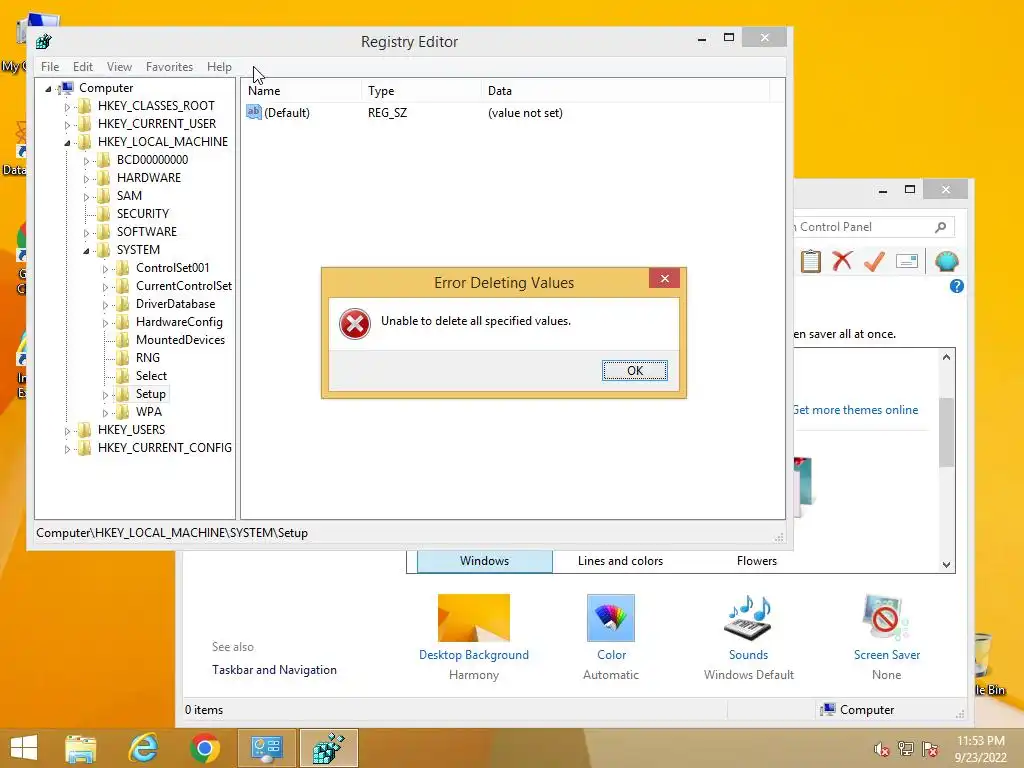Click the Data column header
Image resolution: width=1024 pixels, height=768 pixels.
[626, 91]
